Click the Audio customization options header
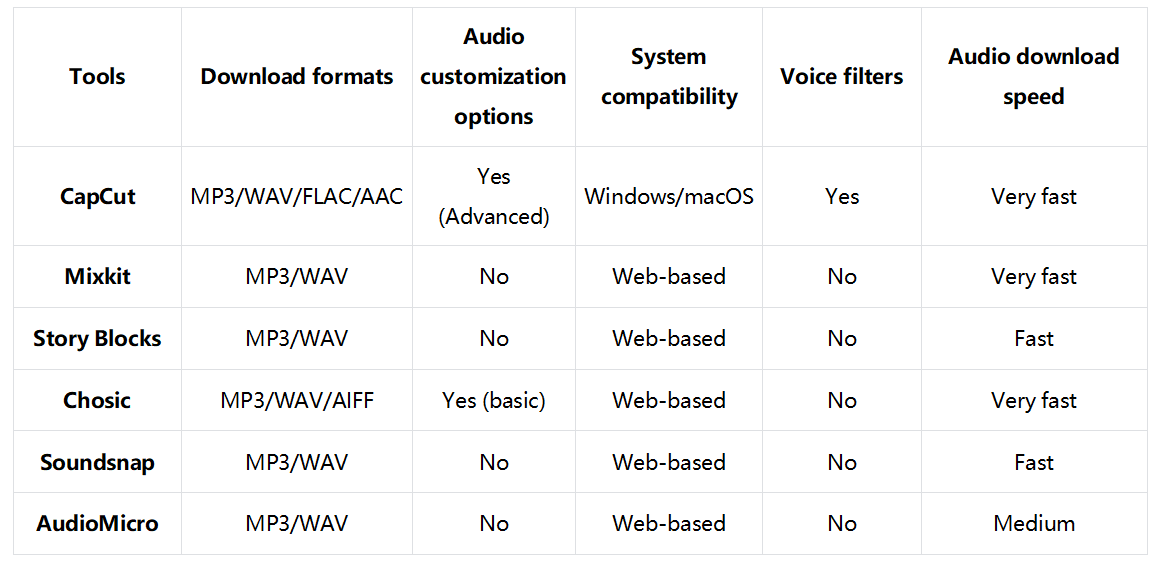The width and height of the screenshot is (1165, 564). coord(493,77)
